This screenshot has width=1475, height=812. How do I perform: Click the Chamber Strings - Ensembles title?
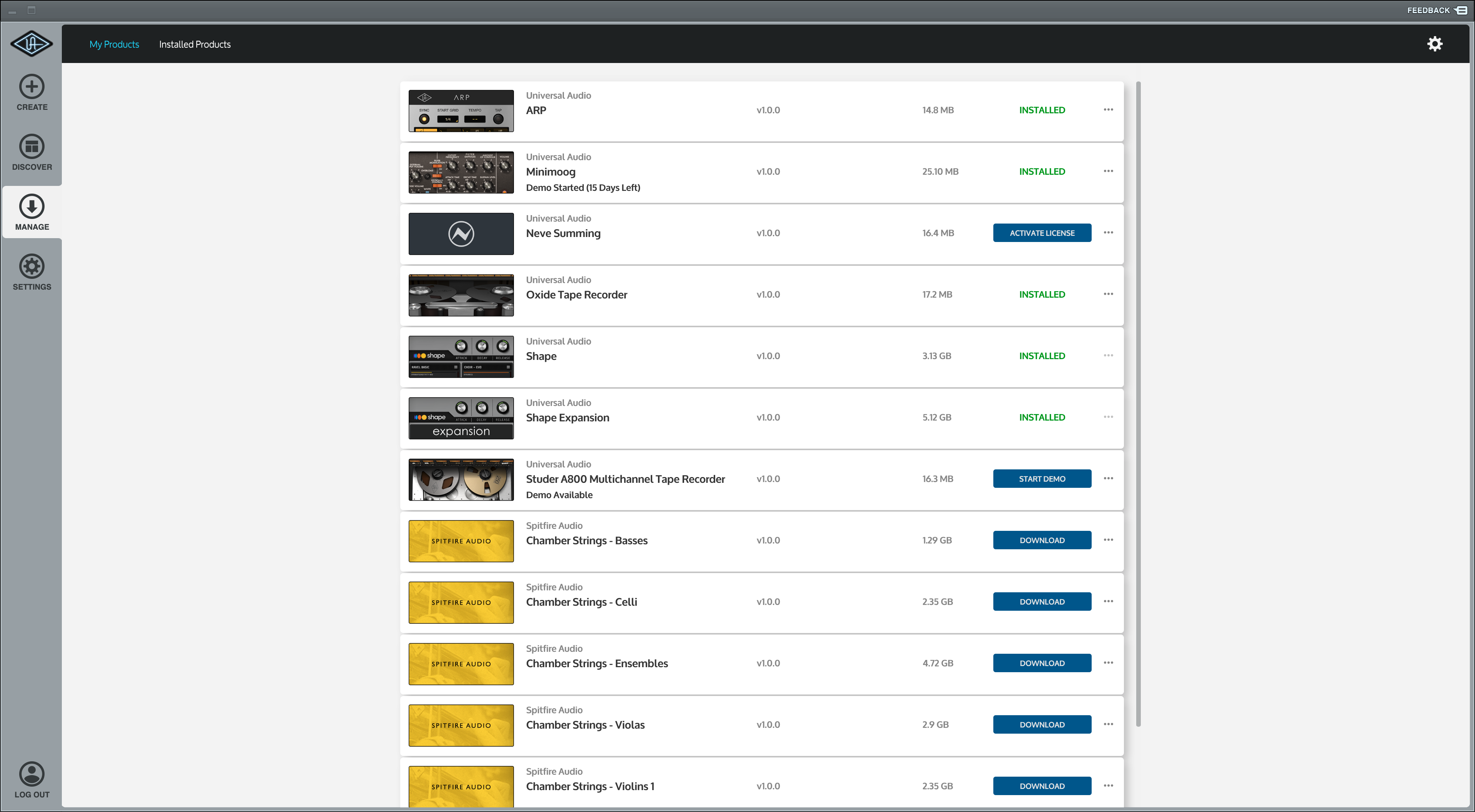597,663
